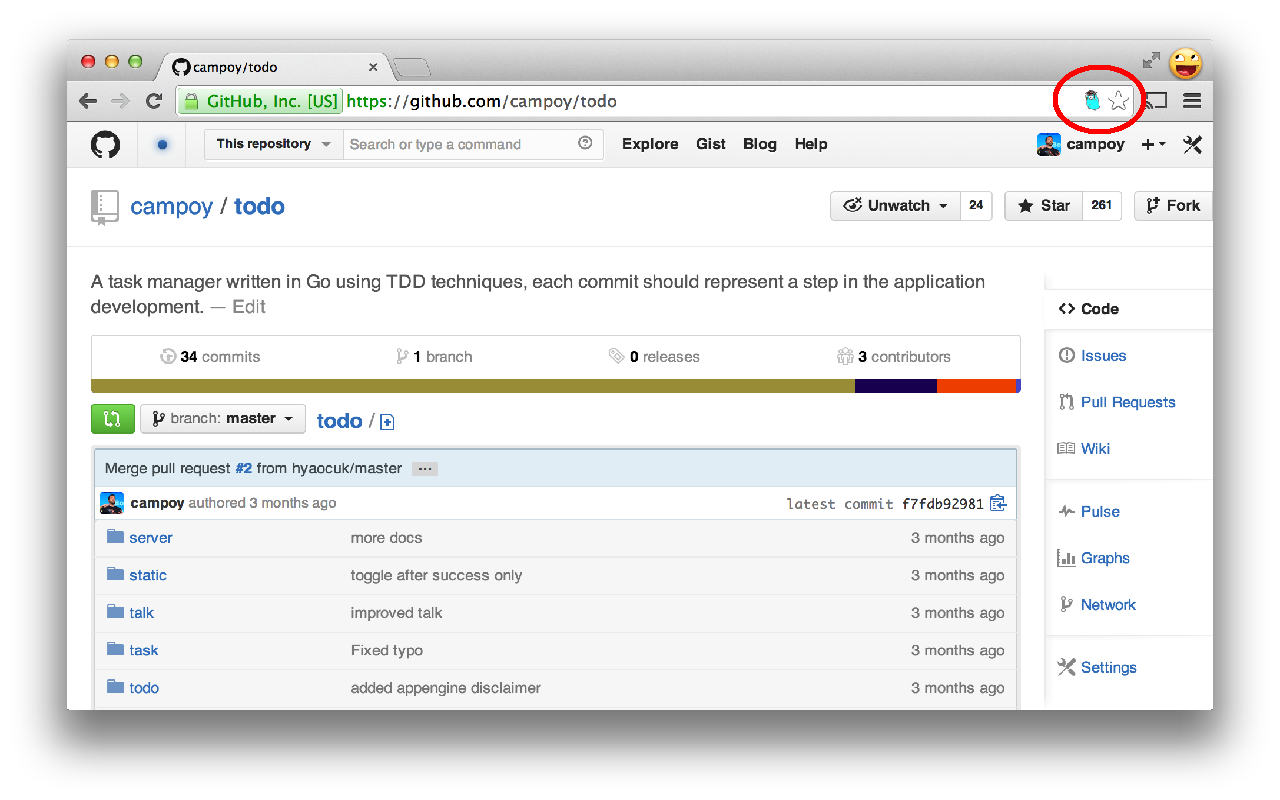Click the blue gopher extension icon
Screen dimensions: 1280x800
point(1092,100)
